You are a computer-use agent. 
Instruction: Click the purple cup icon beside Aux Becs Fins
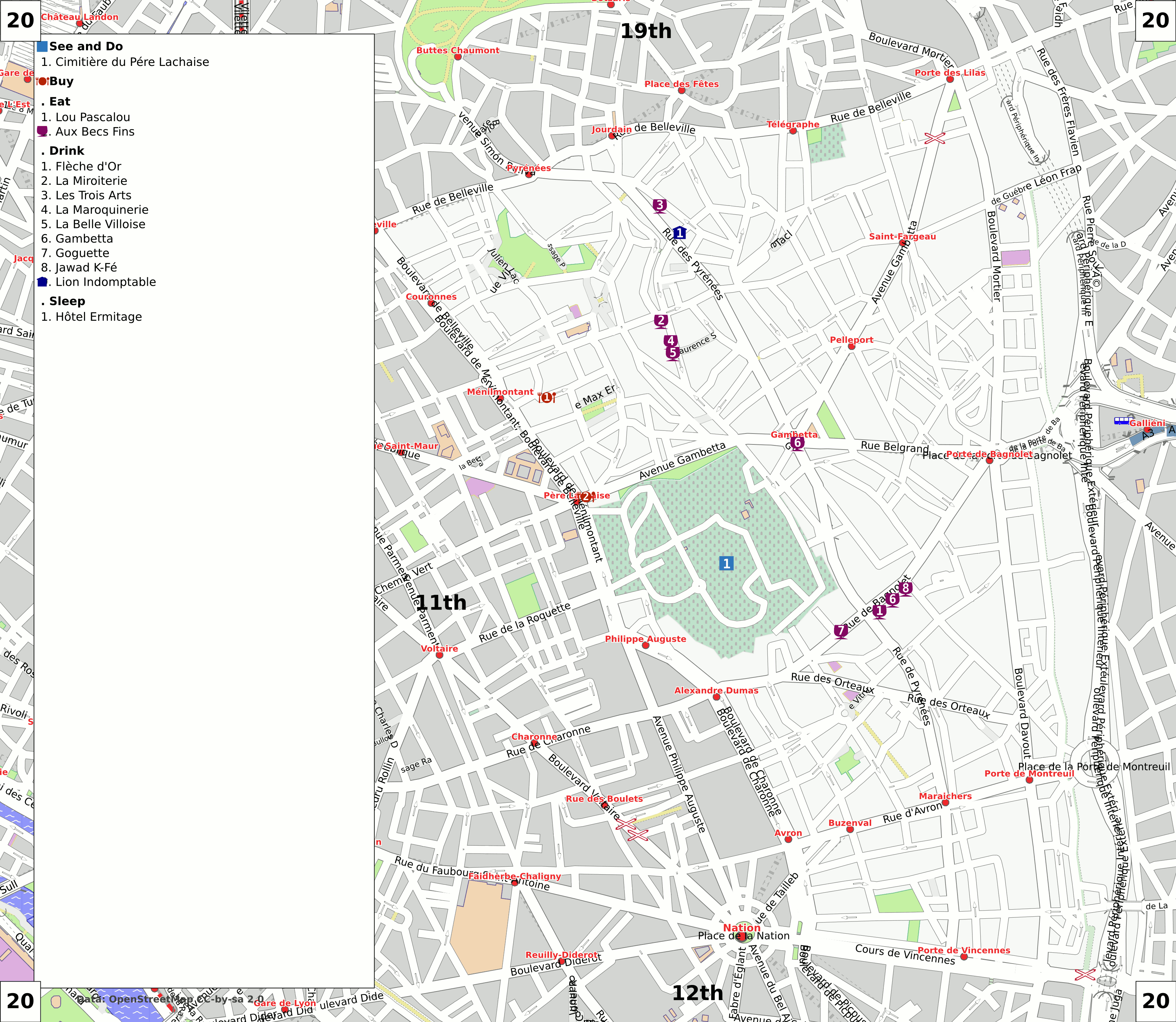(x=42, y=132)
